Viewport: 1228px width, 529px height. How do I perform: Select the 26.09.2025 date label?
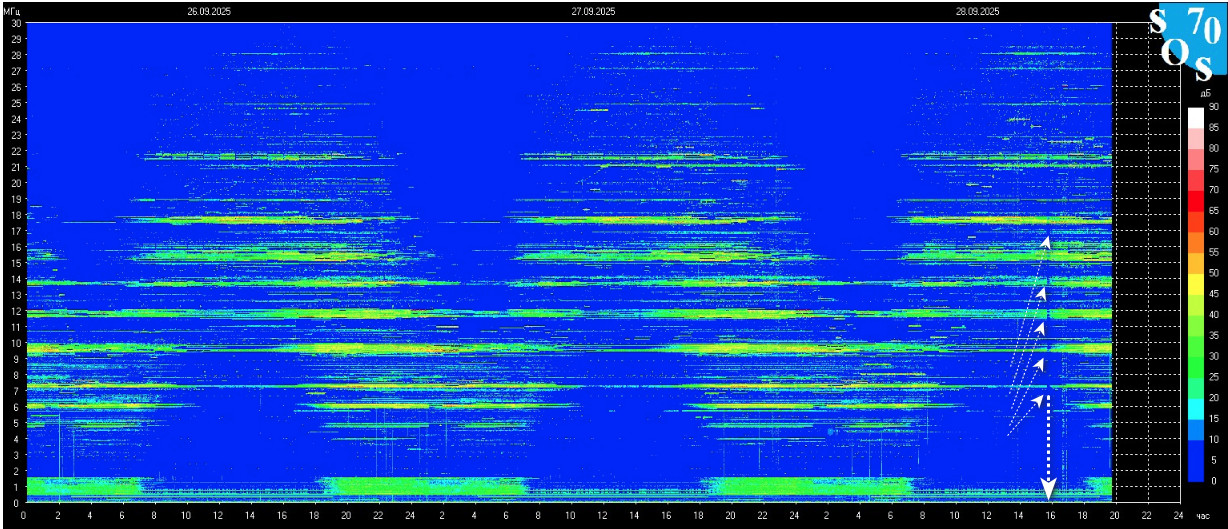(x=208, y=12)
